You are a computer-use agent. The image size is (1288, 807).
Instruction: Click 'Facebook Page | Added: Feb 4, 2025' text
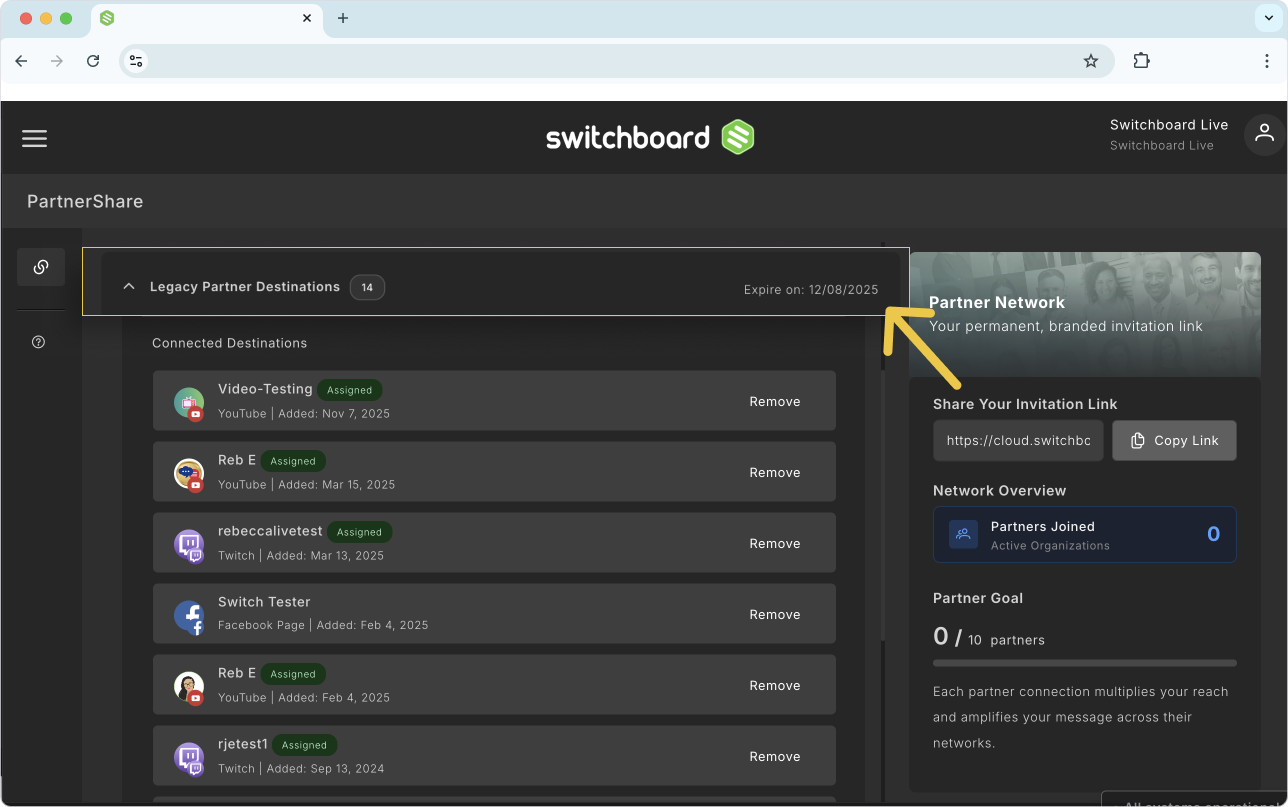323,626
